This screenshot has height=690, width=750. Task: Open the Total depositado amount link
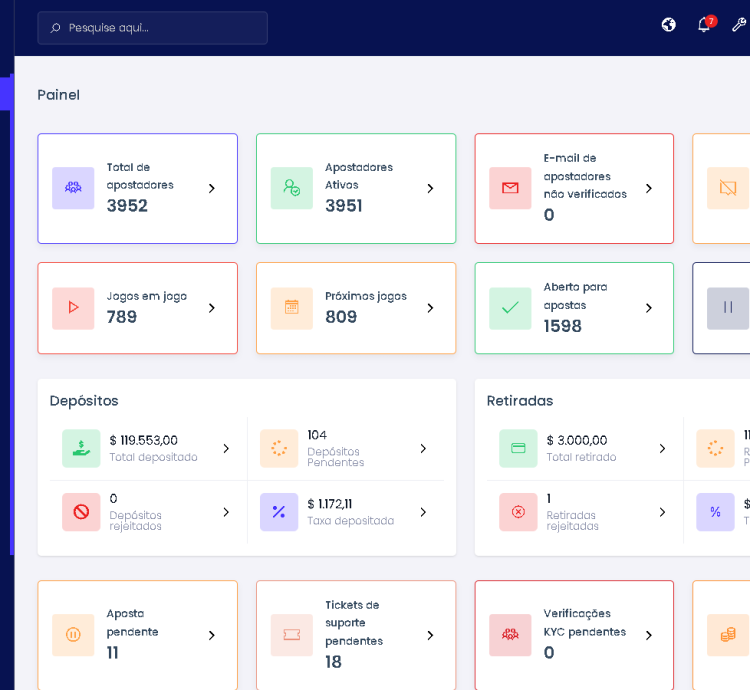pos(143,440)
